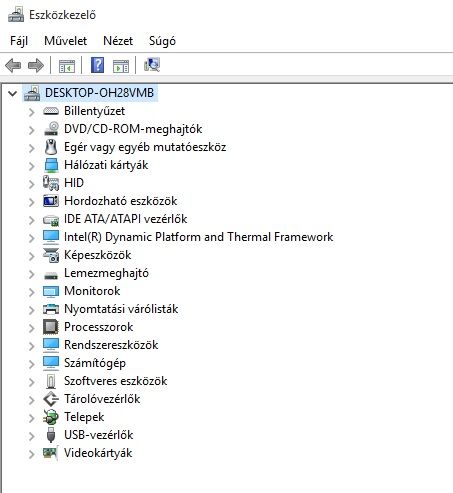Screen dimensions: 453x493
Task: Select the Telepek label
Action: coord(84,417)
